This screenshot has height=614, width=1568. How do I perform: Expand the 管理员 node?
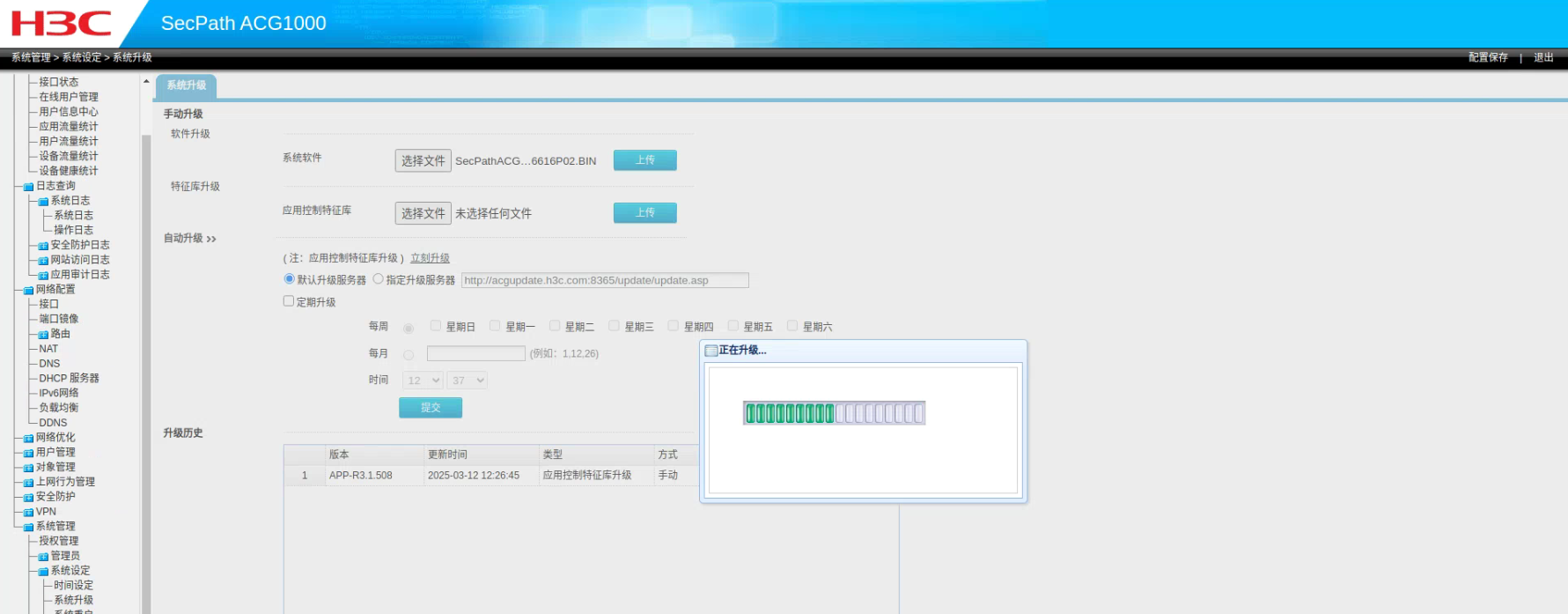tap(43, 557)
